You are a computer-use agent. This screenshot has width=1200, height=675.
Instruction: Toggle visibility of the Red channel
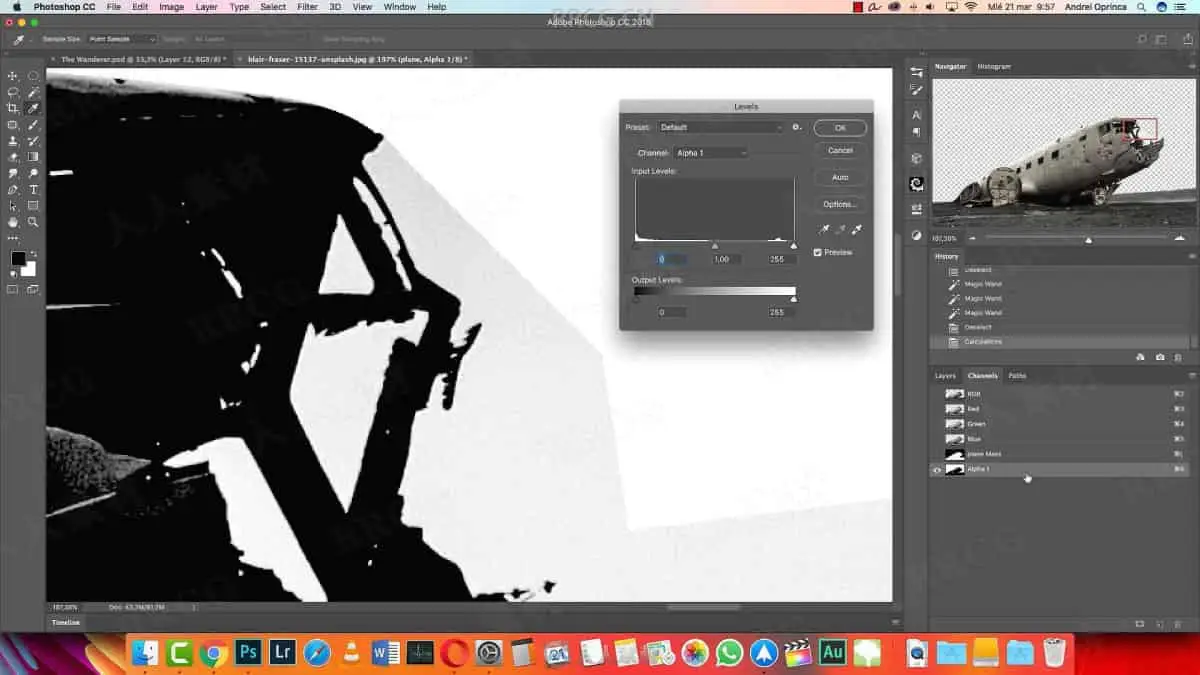[x=937, y=409]
